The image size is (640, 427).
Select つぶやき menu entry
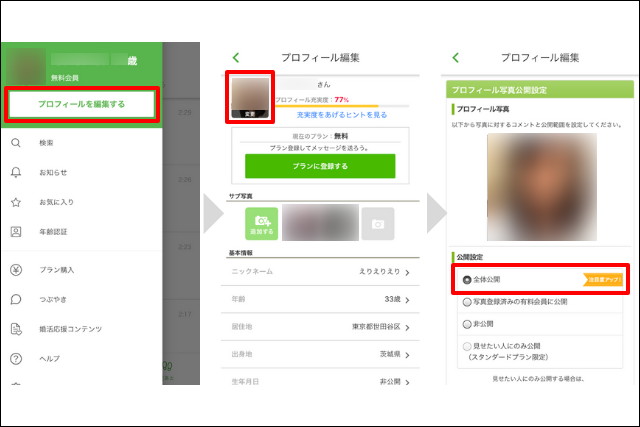(x=53, y=300)
